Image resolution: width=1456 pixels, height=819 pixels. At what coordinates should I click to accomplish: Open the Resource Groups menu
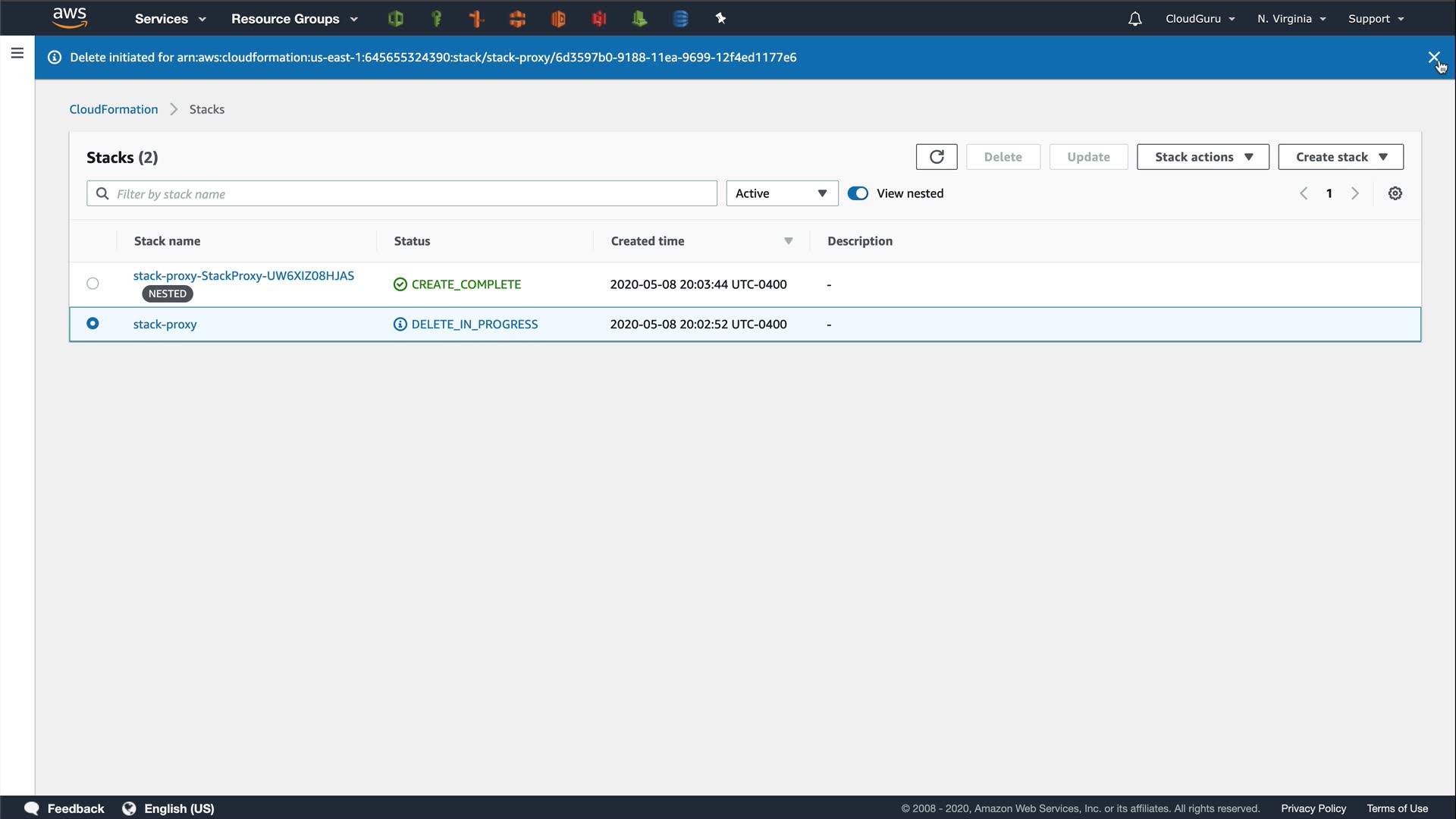294,19
